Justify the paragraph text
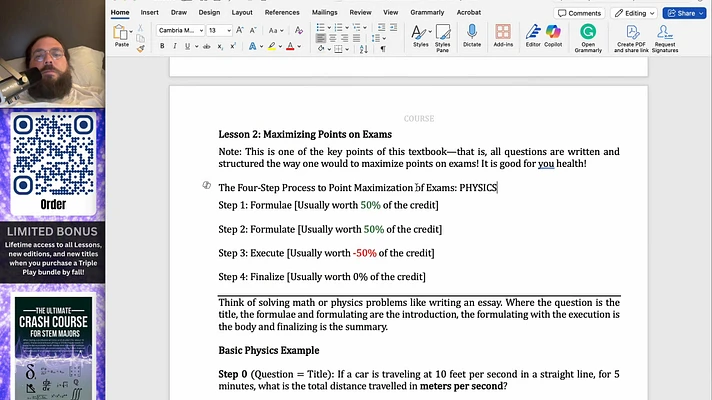The image size is (712, 400). pyautogui.click(x=356, y=38)
